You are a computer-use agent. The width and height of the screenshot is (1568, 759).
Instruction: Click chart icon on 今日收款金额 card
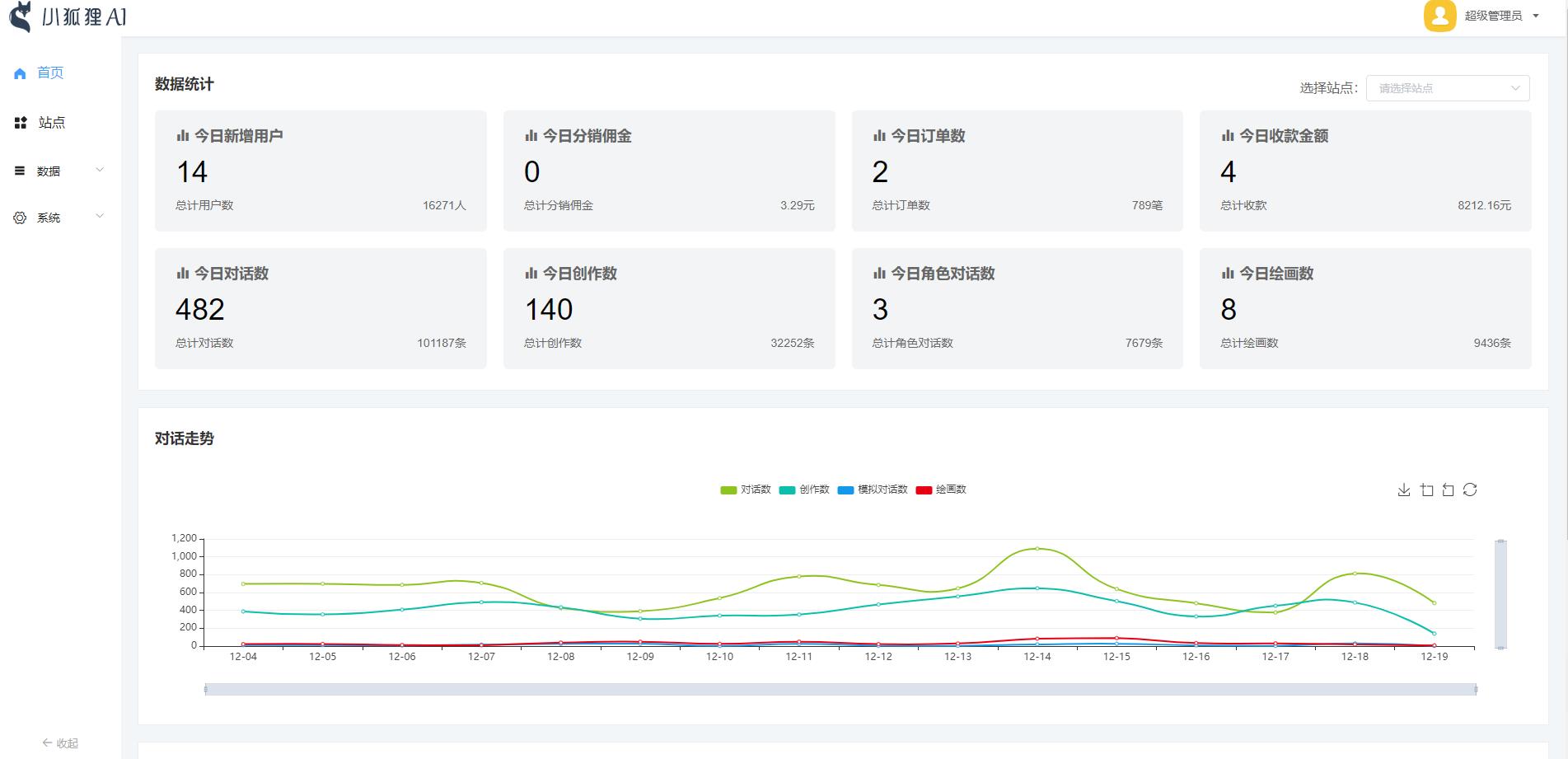[x=1228, y=136]
